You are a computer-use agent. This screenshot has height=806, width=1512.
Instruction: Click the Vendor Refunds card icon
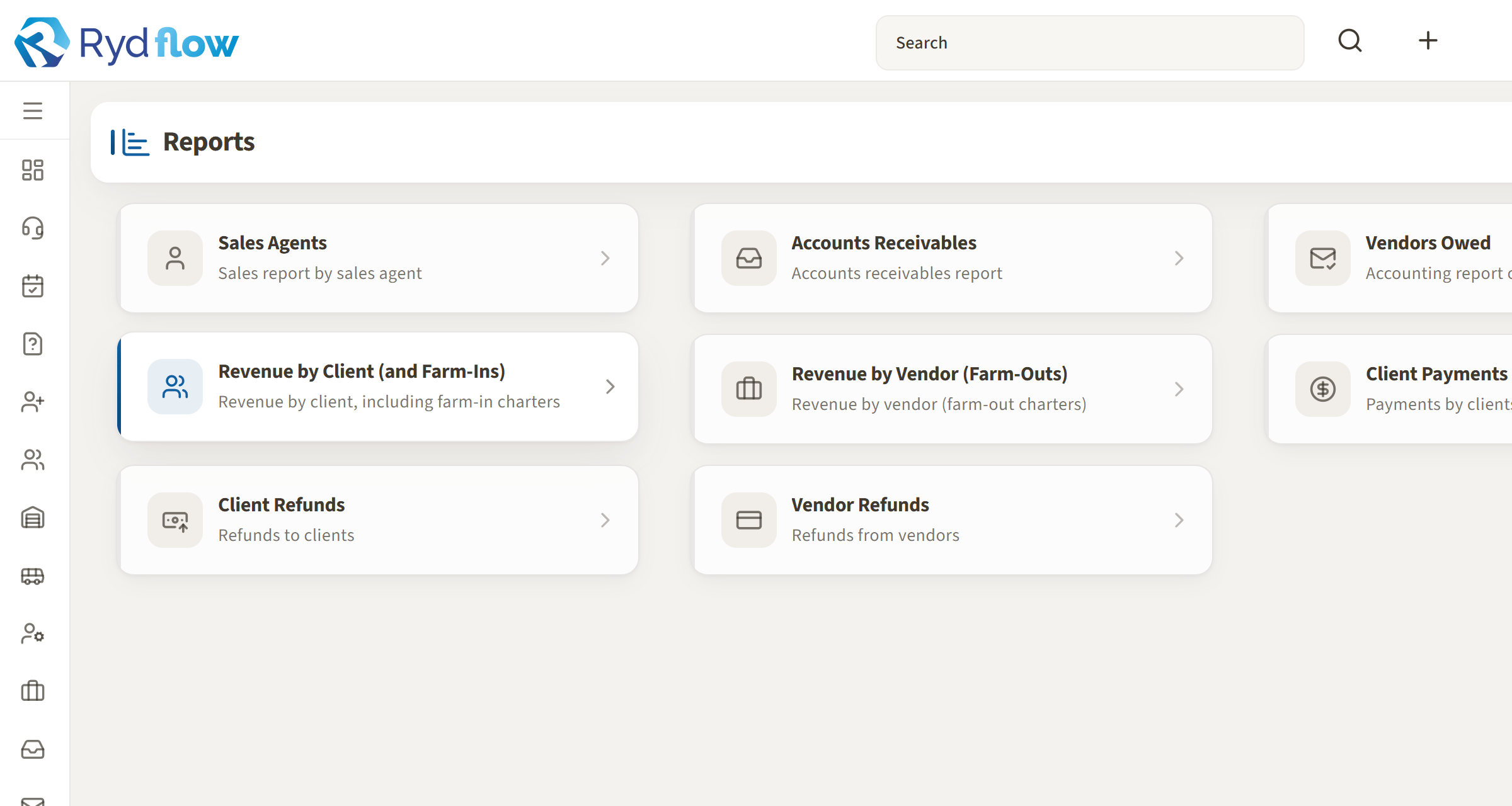(x=749, y=520)
